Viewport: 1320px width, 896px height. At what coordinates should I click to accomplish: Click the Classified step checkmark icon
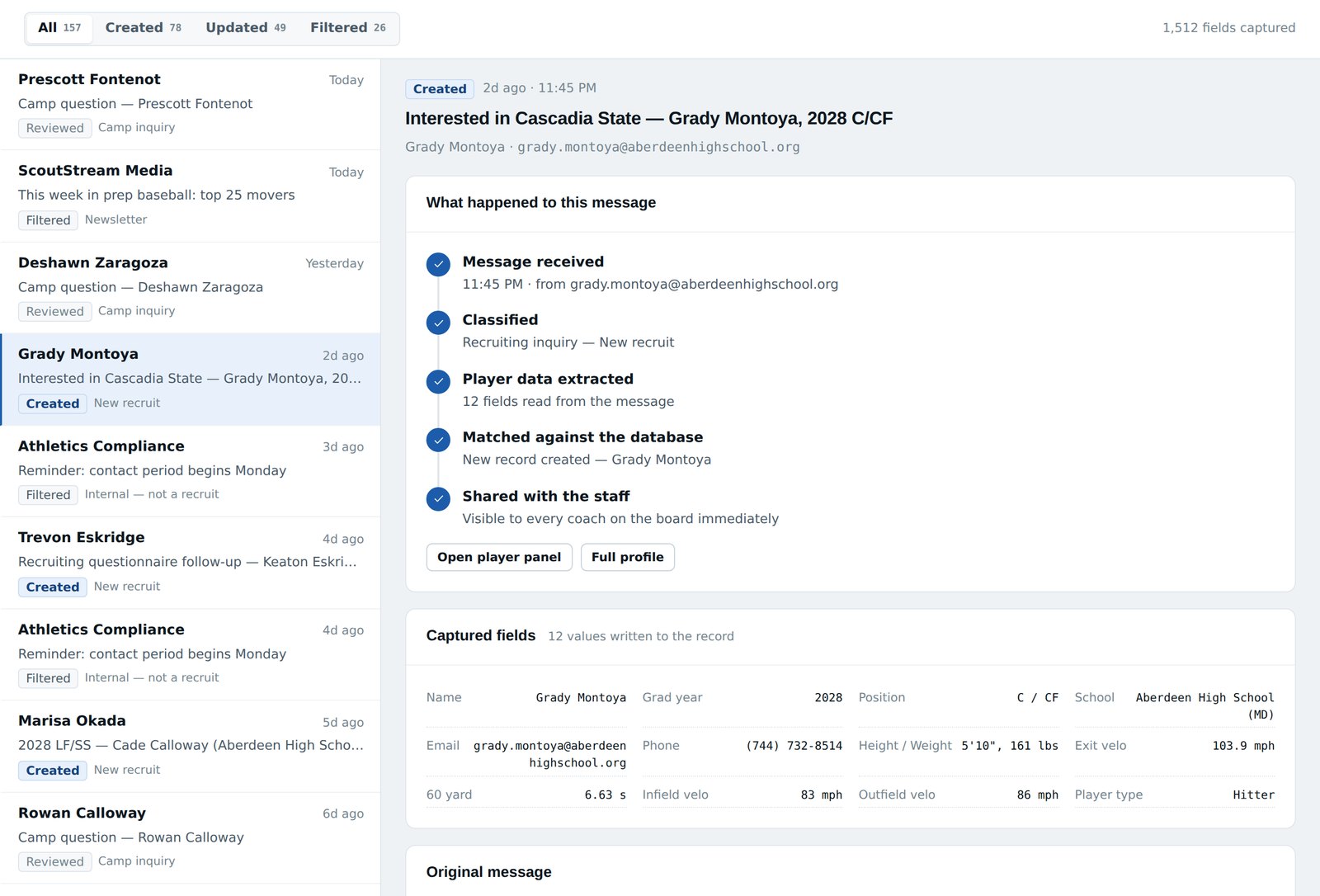click(438, 323)
